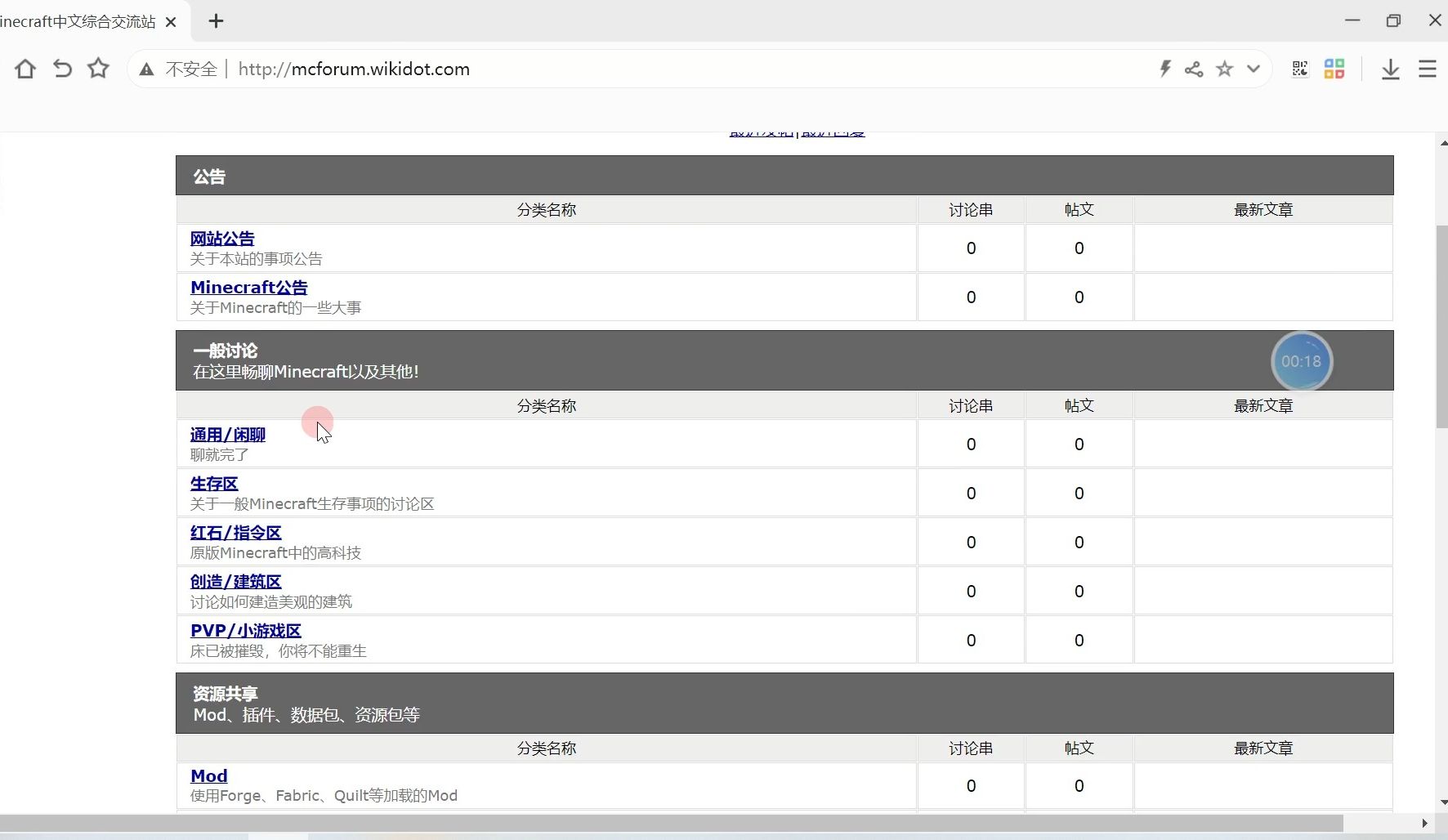The width and height of the screenshot is (1448, 840).
Task: Click the text 关于Minecraft的一些大事
Action: point(275,308)
